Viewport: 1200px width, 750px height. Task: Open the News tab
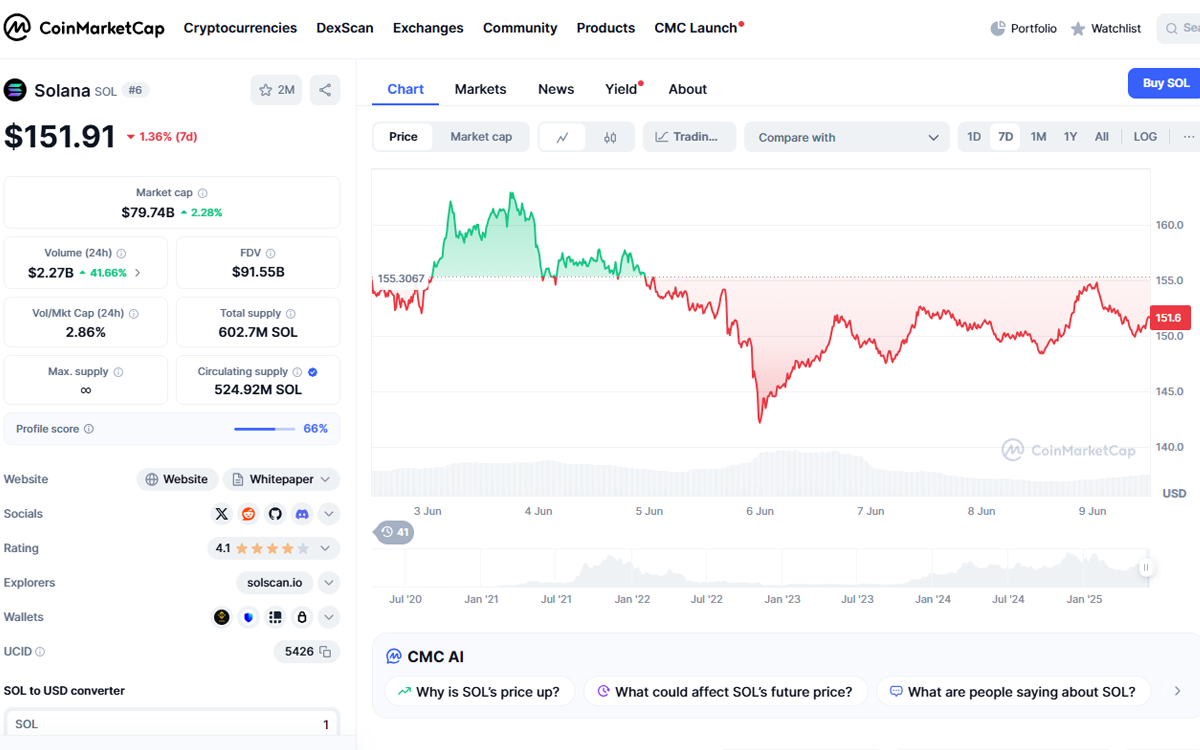556,89
